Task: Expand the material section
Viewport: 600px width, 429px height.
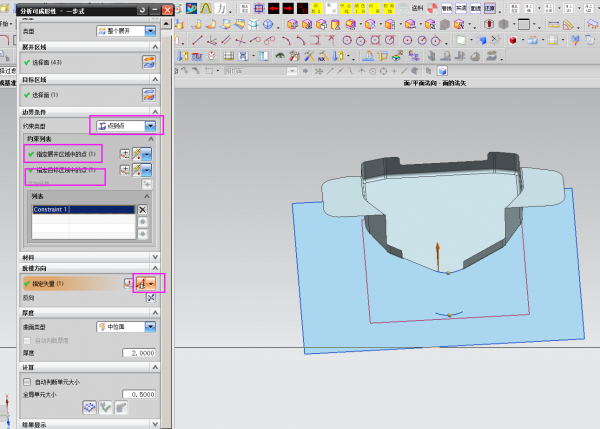Action: pyautogui.click(x=155, y=257)
